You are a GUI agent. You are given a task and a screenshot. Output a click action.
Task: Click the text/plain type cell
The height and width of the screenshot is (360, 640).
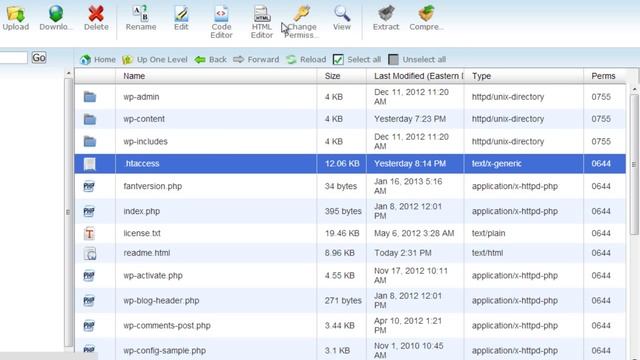coord(488,233)
